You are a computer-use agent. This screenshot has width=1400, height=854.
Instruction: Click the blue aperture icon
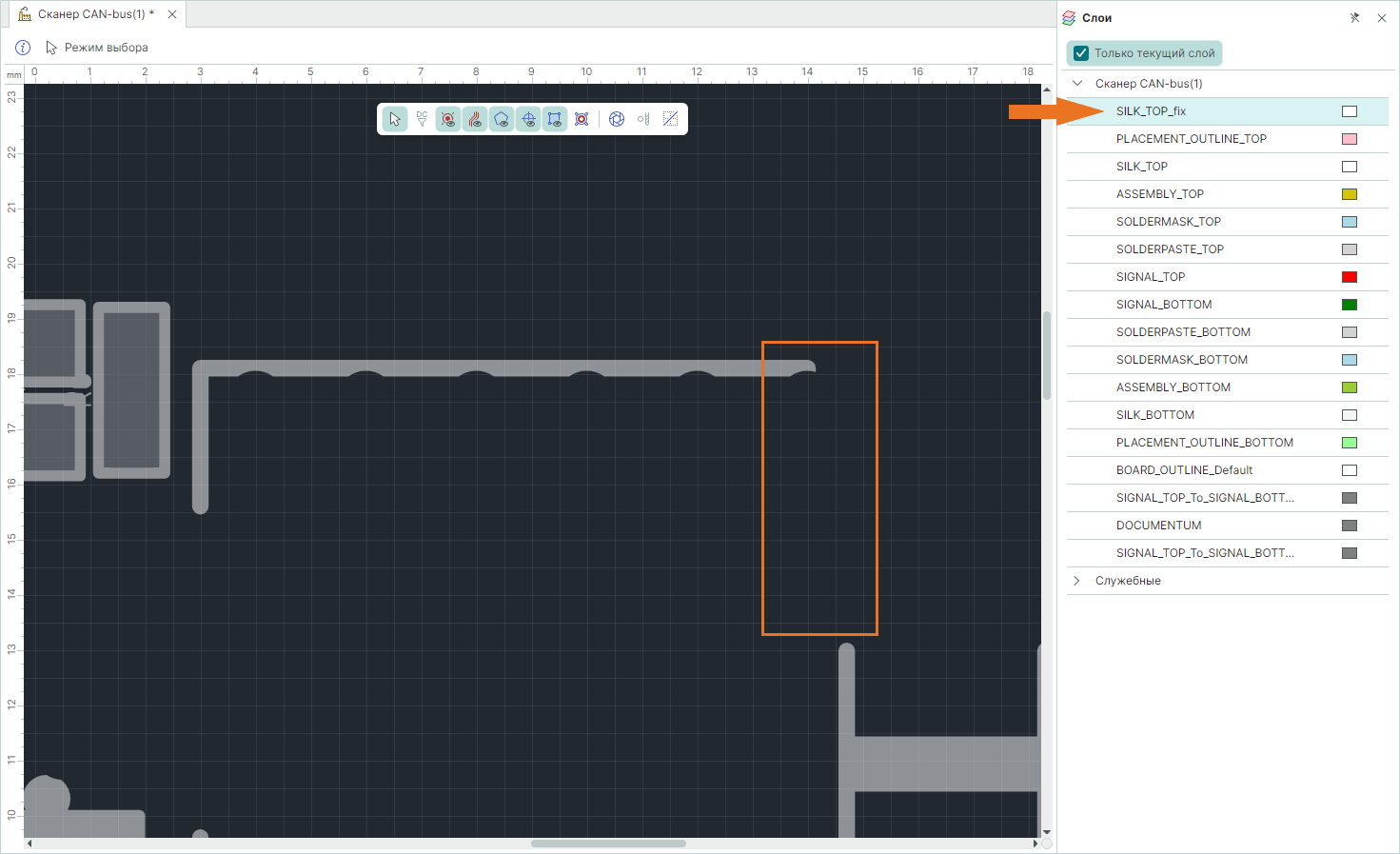coord(617,119)
